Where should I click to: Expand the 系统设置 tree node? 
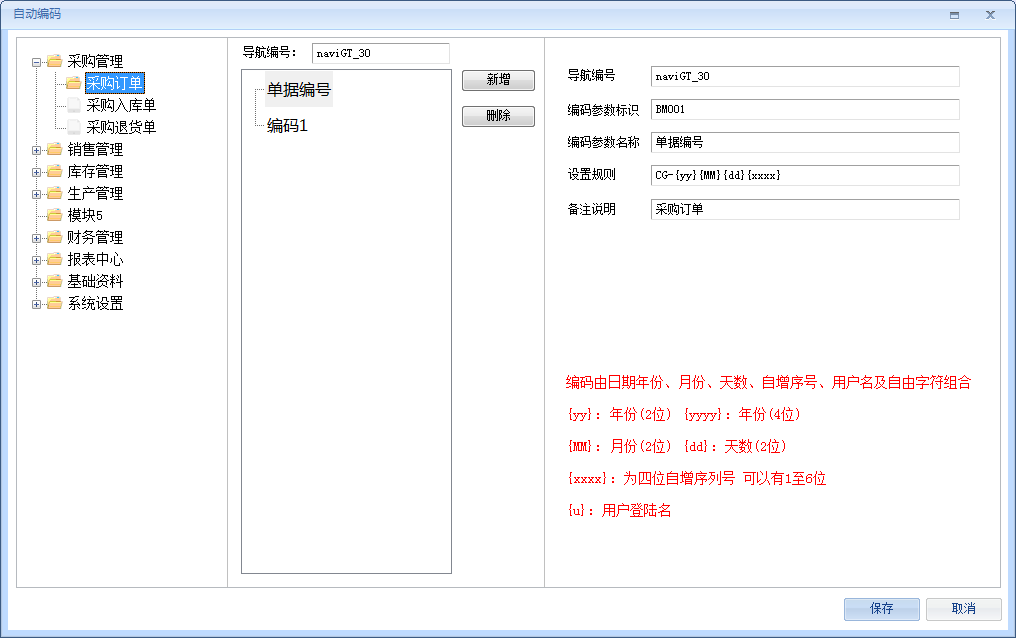pyautogui.click(x=37, y=303)
